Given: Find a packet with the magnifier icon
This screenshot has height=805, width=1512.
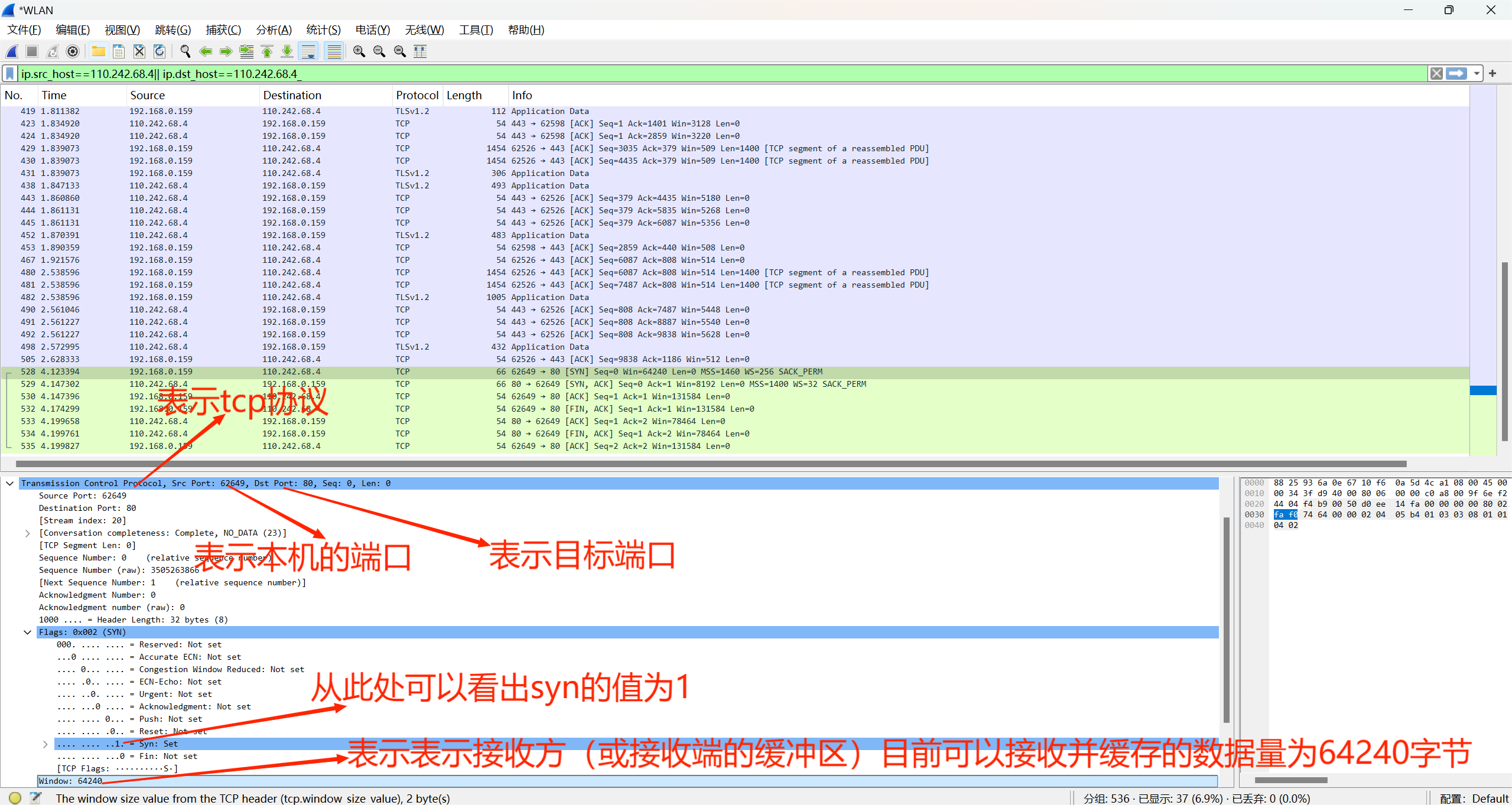Looking at the screenshot, I should (186, 51).
